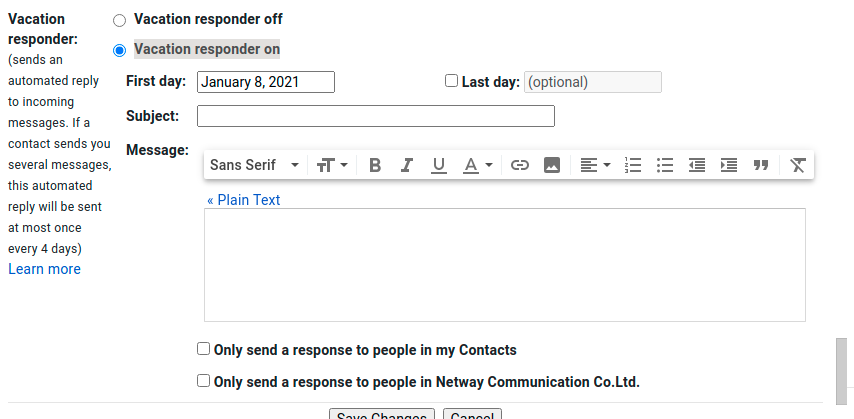Image resolution: width=854 pixels, height=419 pixels.
Task: Click the Subject input field
Action: pos(375,116)
